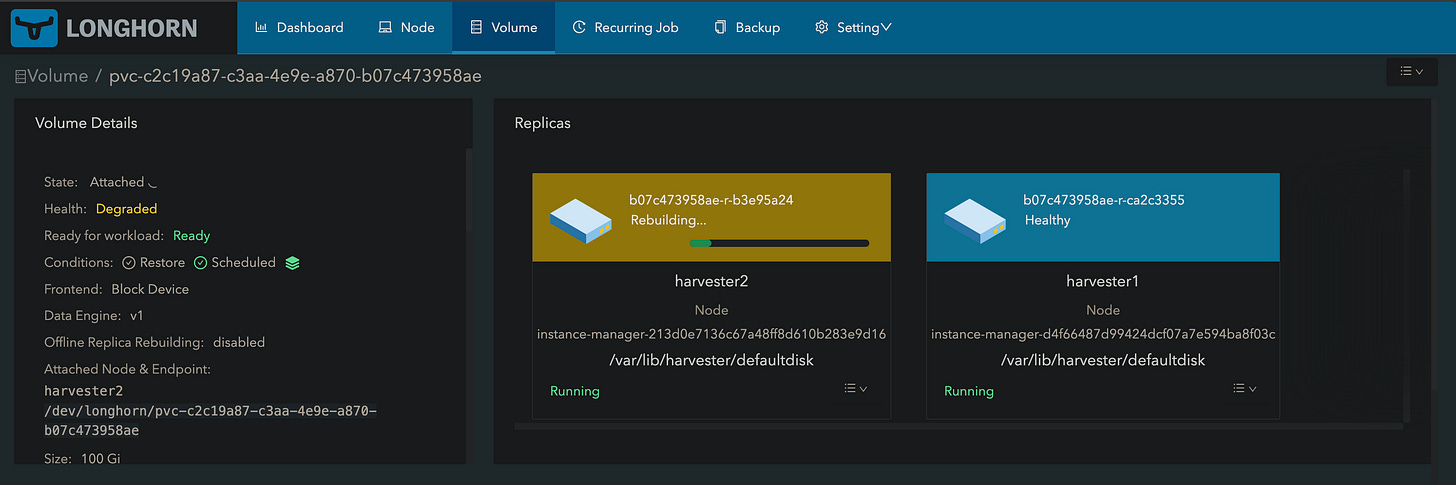The width and height of the screenshot is (1456, 485).
Task: Open the Recurring Job tab
Action: (625, 27)
